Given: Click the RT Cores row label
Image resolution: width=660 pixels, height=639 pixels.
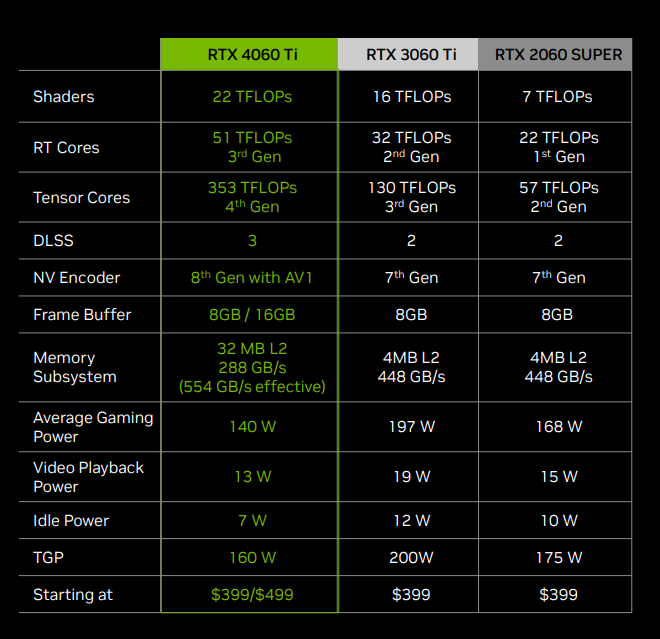Looking at the screenshot, I should pyautogui.click(x=66, y=147).
